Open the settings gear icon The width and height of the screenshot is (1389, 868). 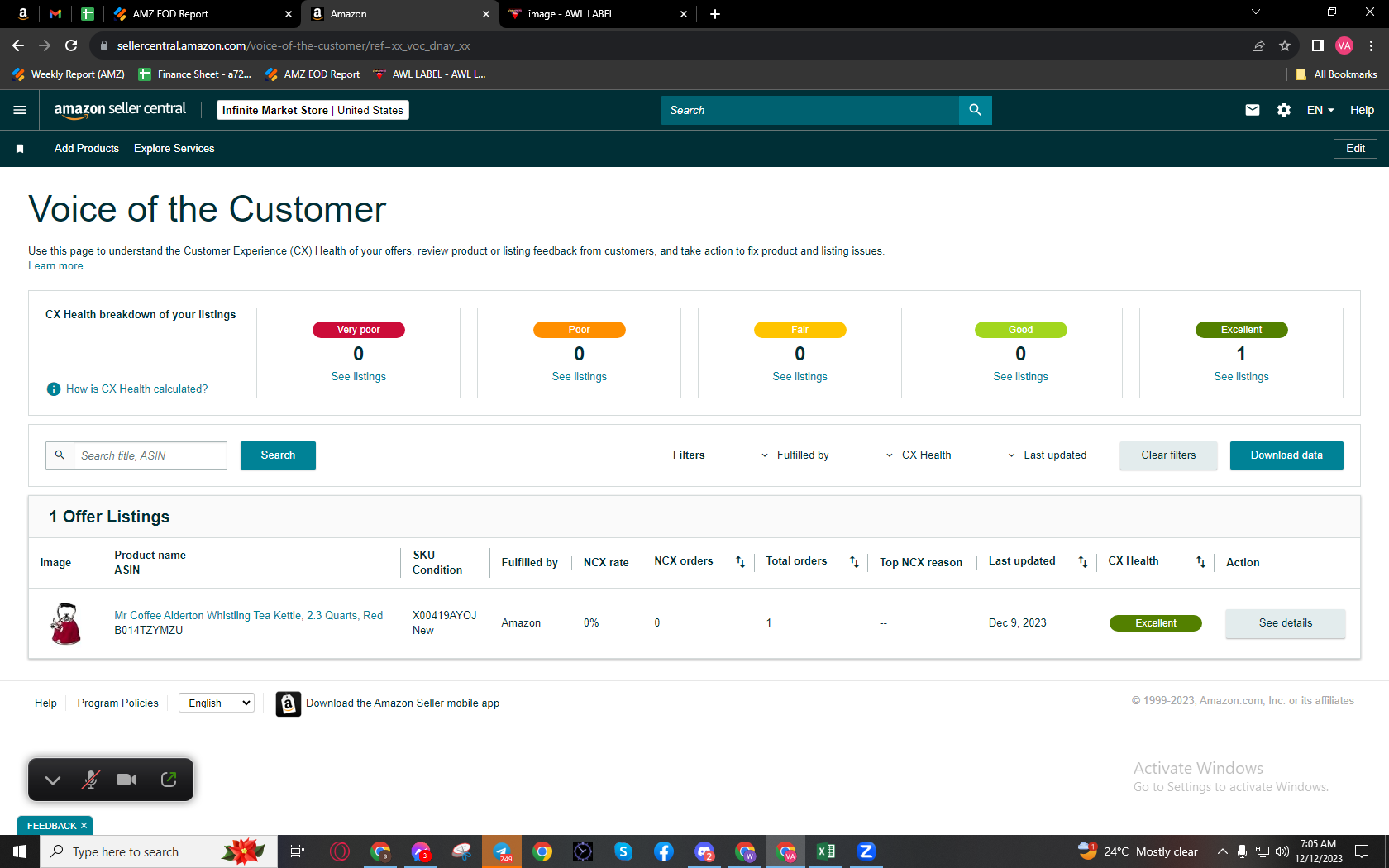1284,110
